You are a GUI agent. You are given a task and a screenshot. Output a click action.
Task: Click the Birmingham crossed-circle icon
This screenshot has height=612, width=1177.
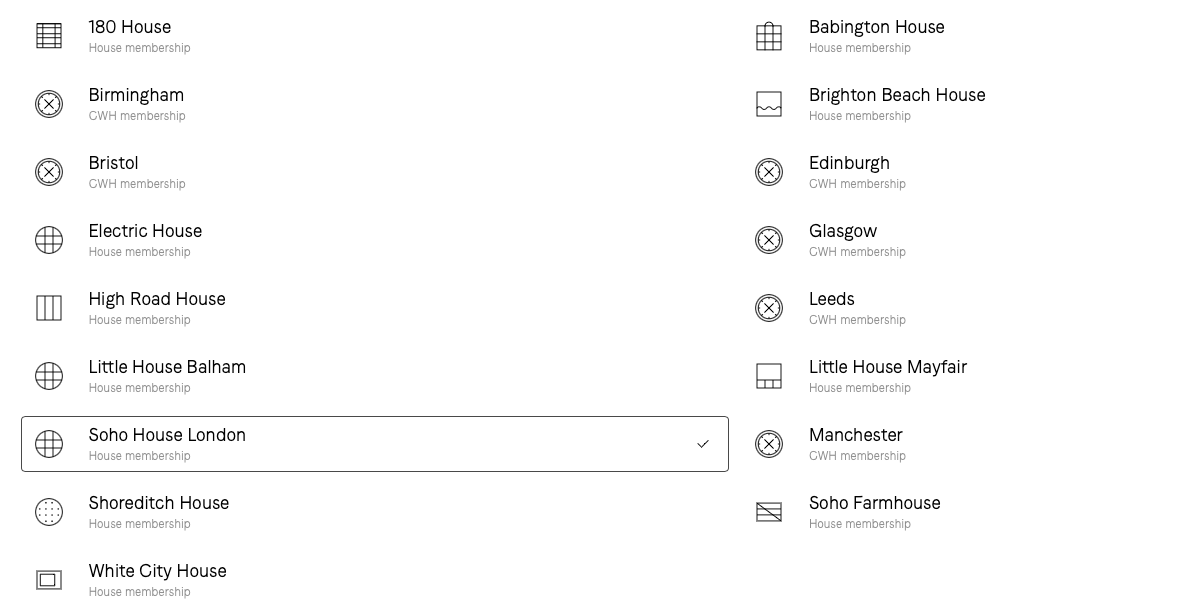pos(49,104)
